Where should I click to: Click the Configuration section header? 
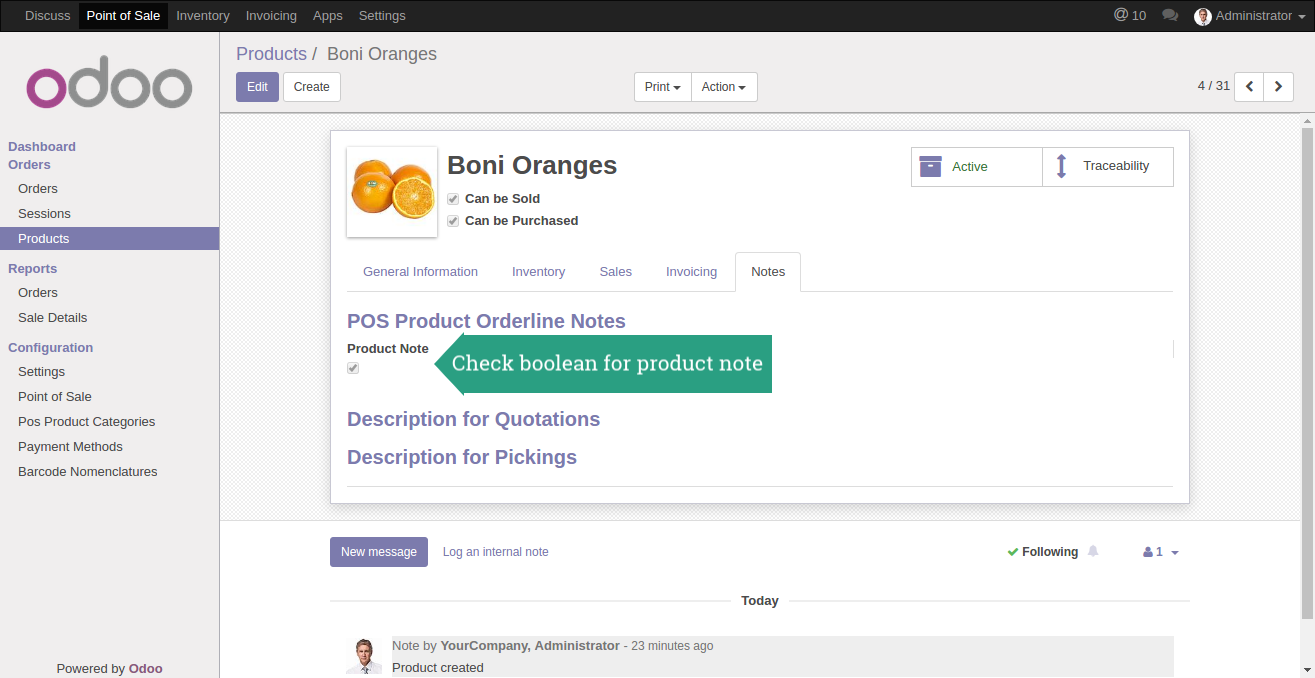51,348
